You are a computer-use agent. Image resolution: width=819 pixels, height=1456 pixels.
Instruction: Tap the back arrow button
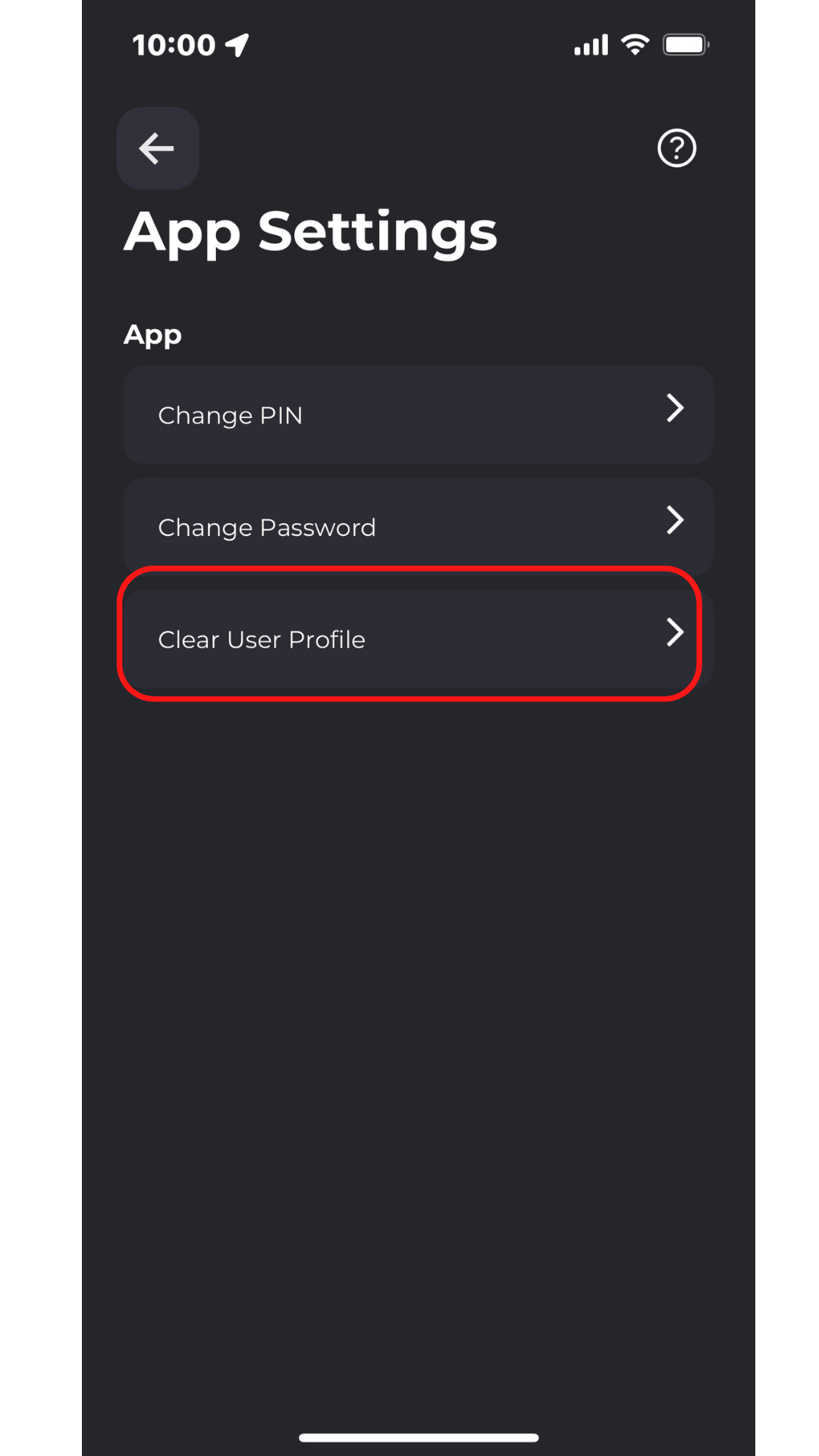[158, 148]
